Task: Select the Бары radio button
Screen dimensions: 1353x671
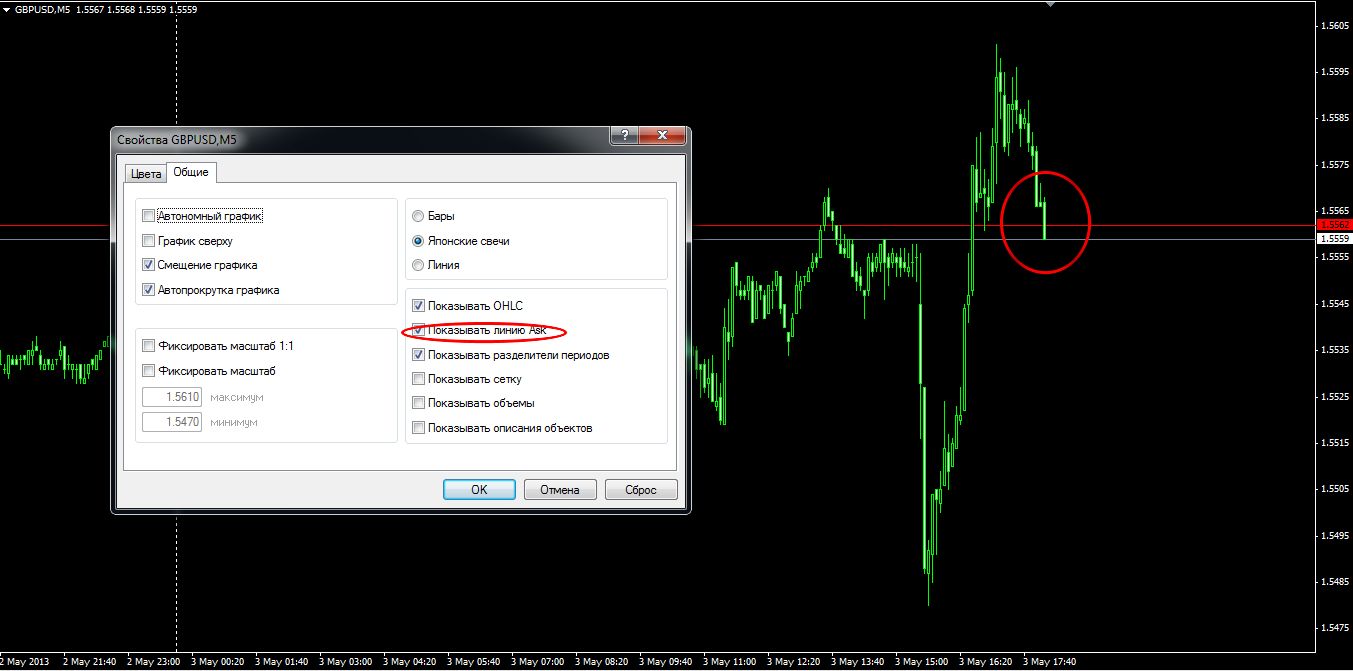Action: [x=418, y=216]
